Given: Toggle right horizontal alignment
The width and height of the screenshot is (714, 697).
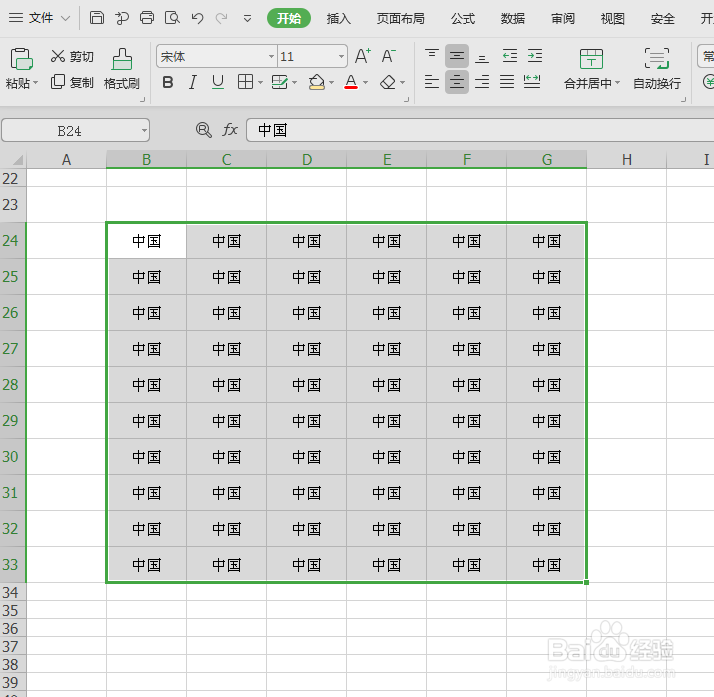Looking at the screenshot, I should tap(482, 82).
